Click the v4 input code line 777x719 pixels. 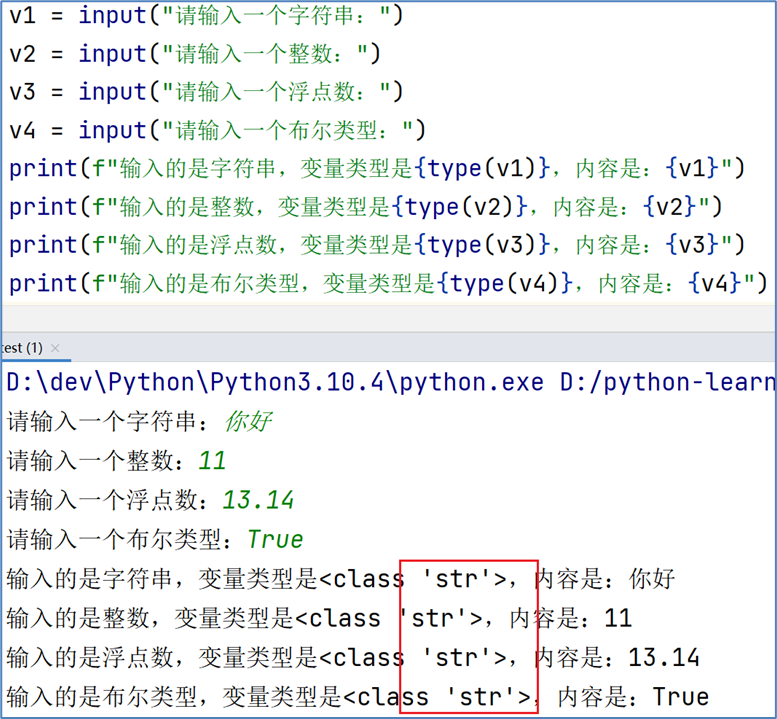pos(217,130)
